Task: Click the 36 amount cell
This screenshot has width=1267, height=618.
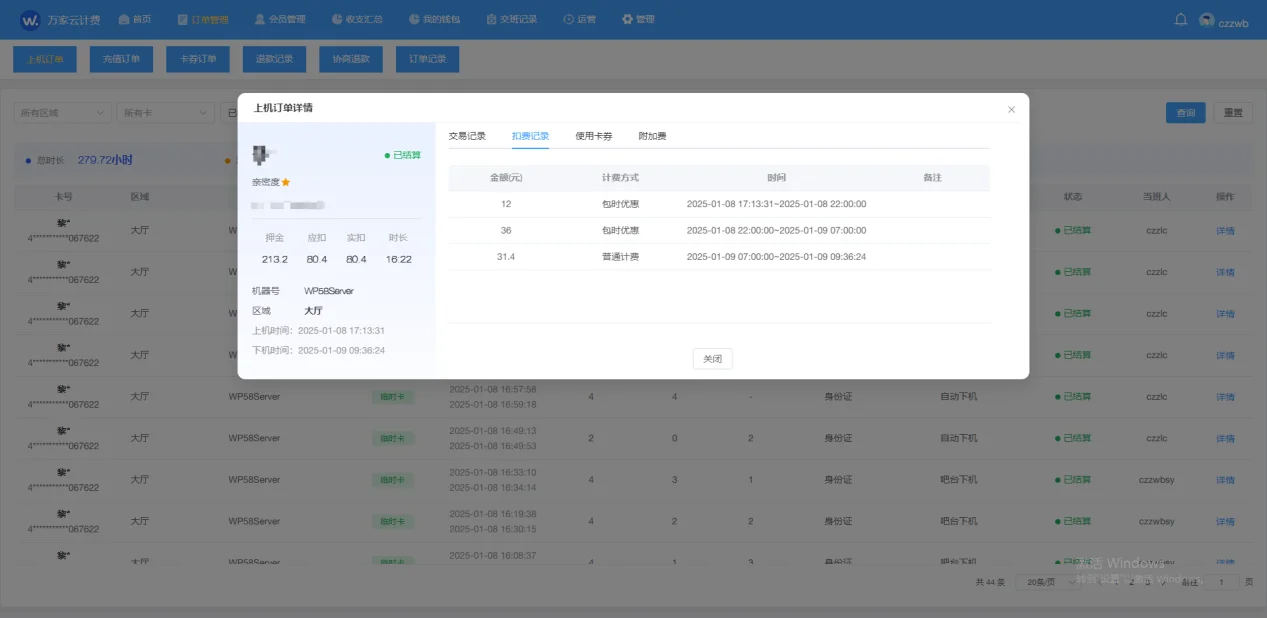Action: tap(506, 231)
